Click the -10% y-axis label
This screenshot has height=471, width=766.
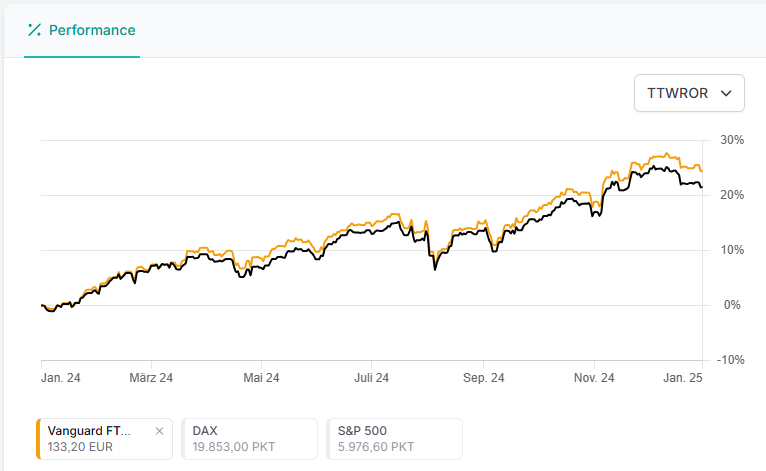click(732, 360)
